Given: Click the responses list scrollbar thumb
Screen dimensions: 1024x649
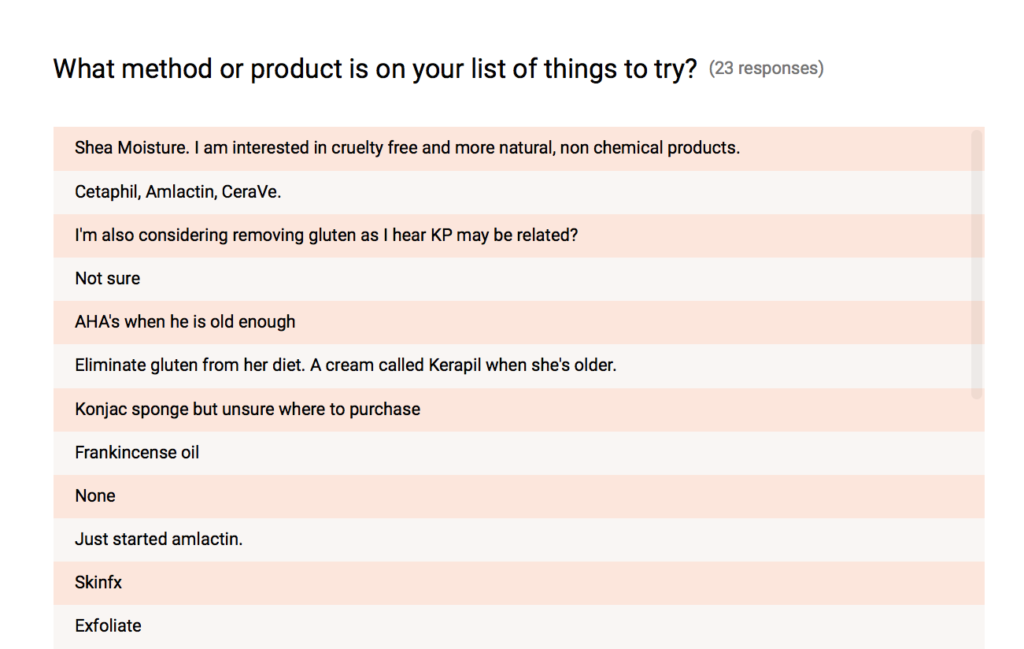Looking at the screenshot, I should 977,264.
